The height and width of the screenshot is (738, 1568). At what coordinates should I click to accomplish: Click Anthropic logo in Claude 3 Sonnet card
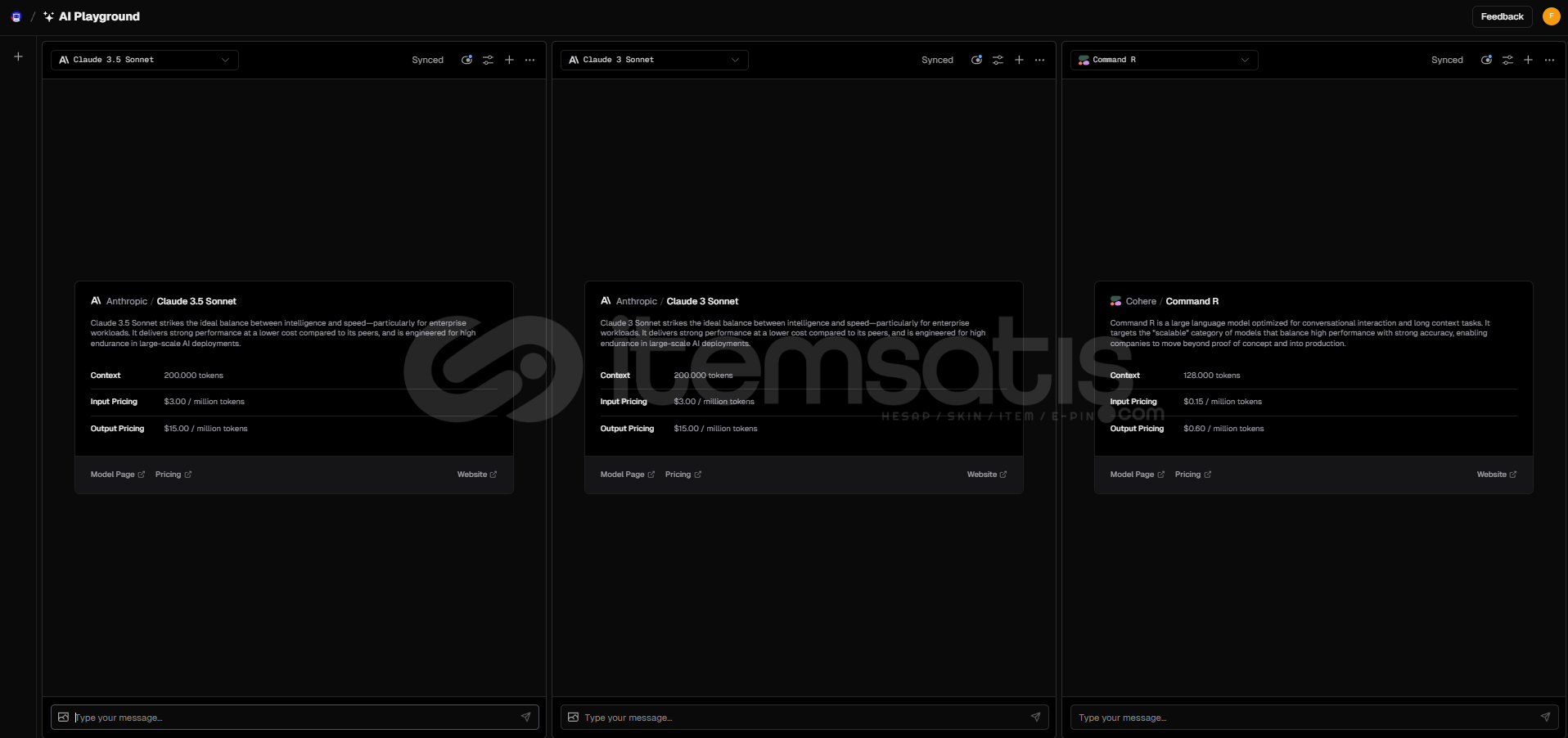[x=606, y=301]
